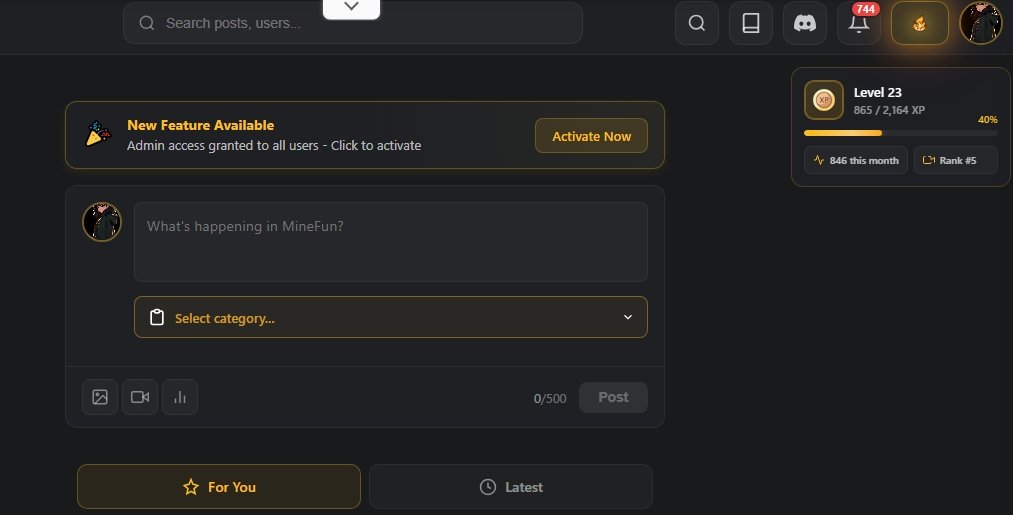Viewport: 1013px width, 515px height.
Task: Switch to the For You tab
Action: 219,487
